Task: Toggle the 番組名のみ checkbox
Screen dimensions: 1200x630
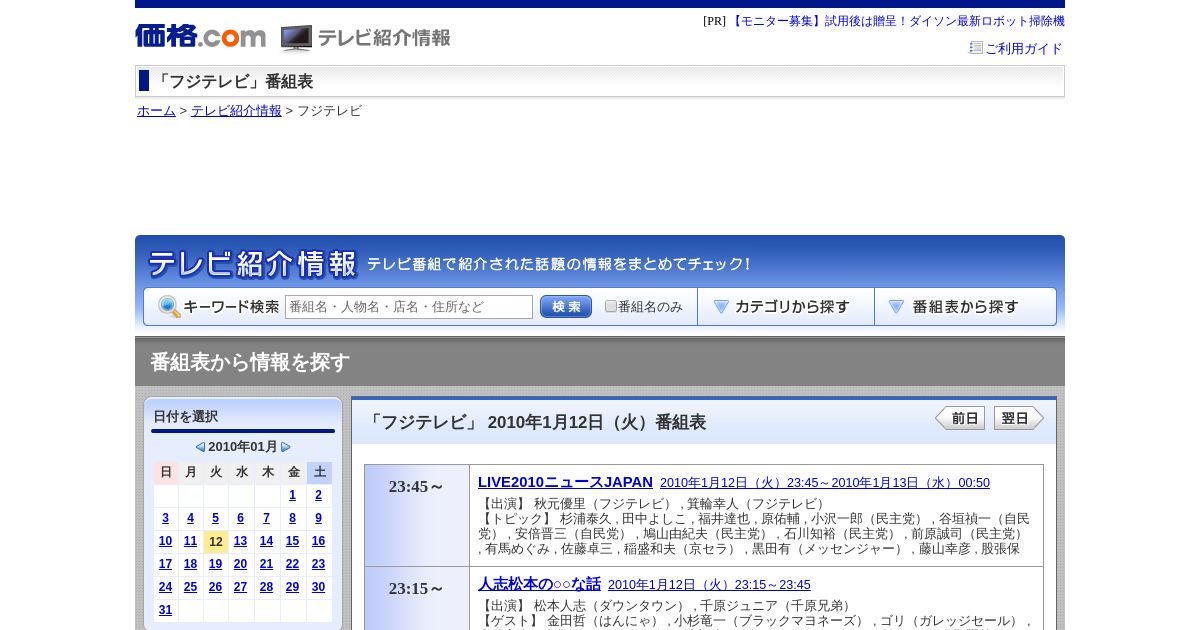Action: pyautogui.click(x=611, y=306)
